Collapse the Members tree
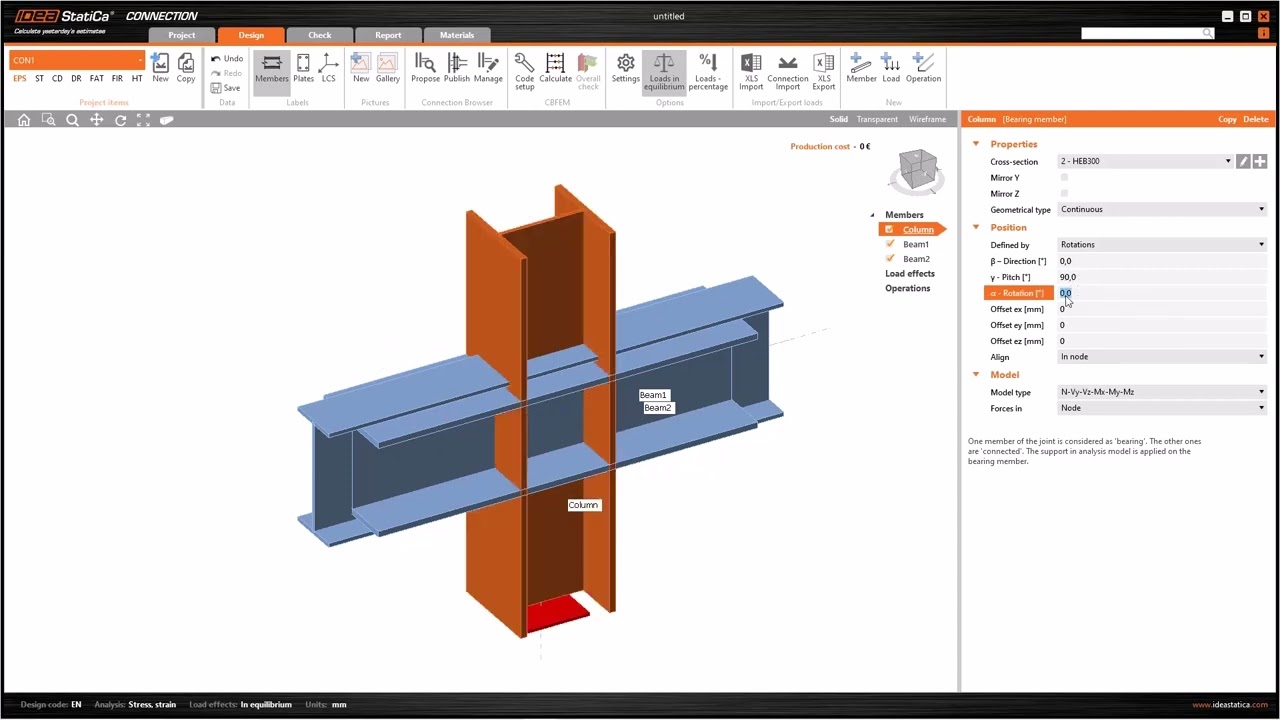The width and height of the screenshot is (1280, 720). [872, 215]
